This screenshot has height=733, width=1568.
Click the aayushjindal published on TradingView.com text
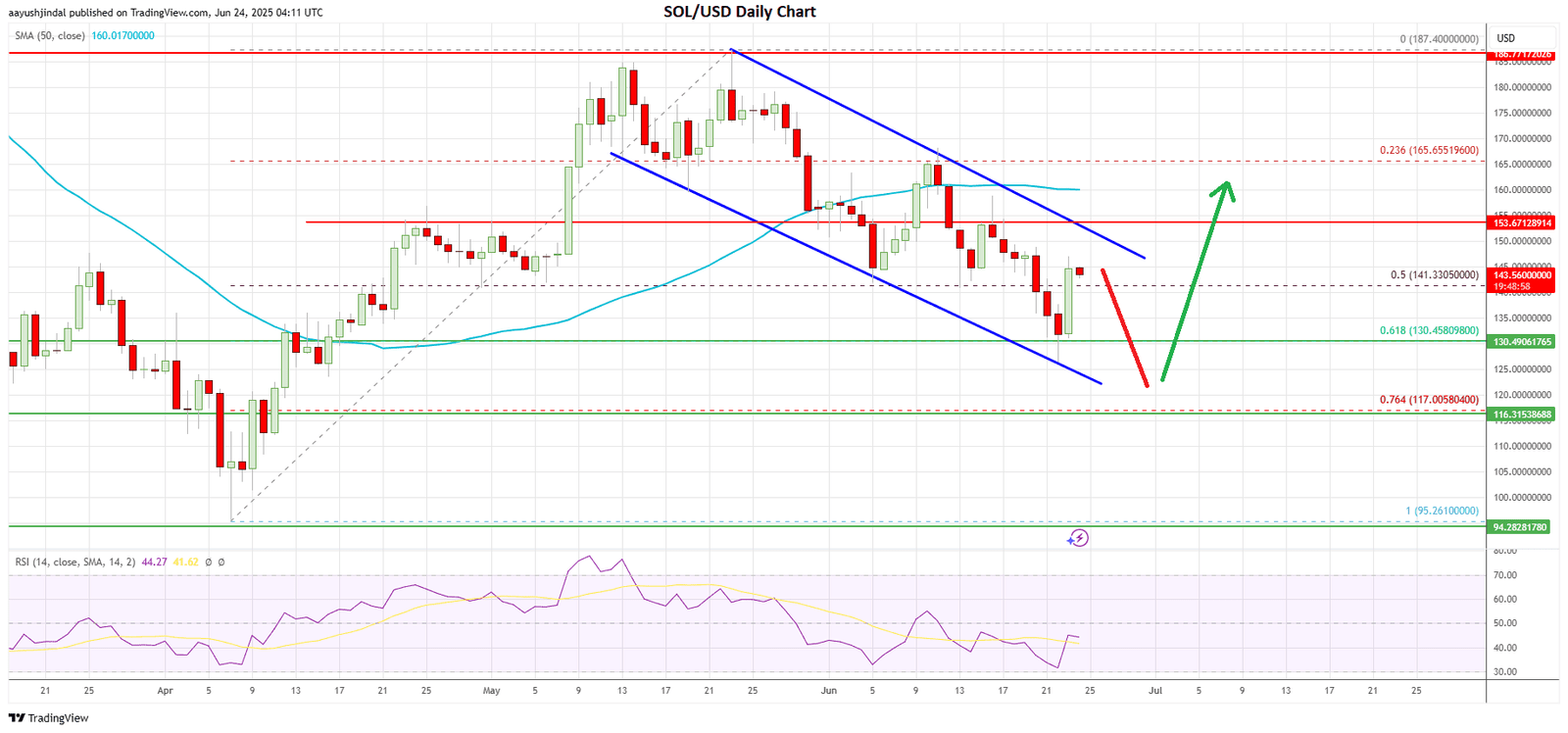pos(167,13)
